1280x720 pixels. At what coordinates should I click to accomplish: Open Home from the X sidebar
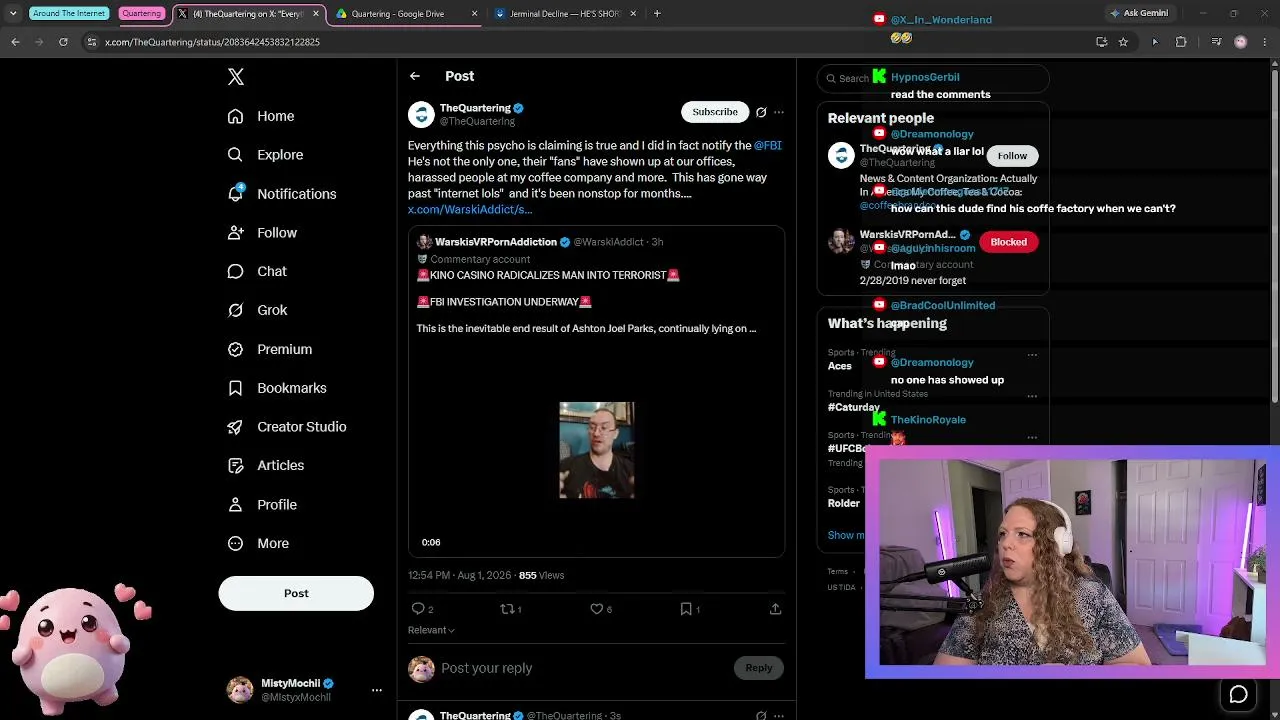click(261, 116)
